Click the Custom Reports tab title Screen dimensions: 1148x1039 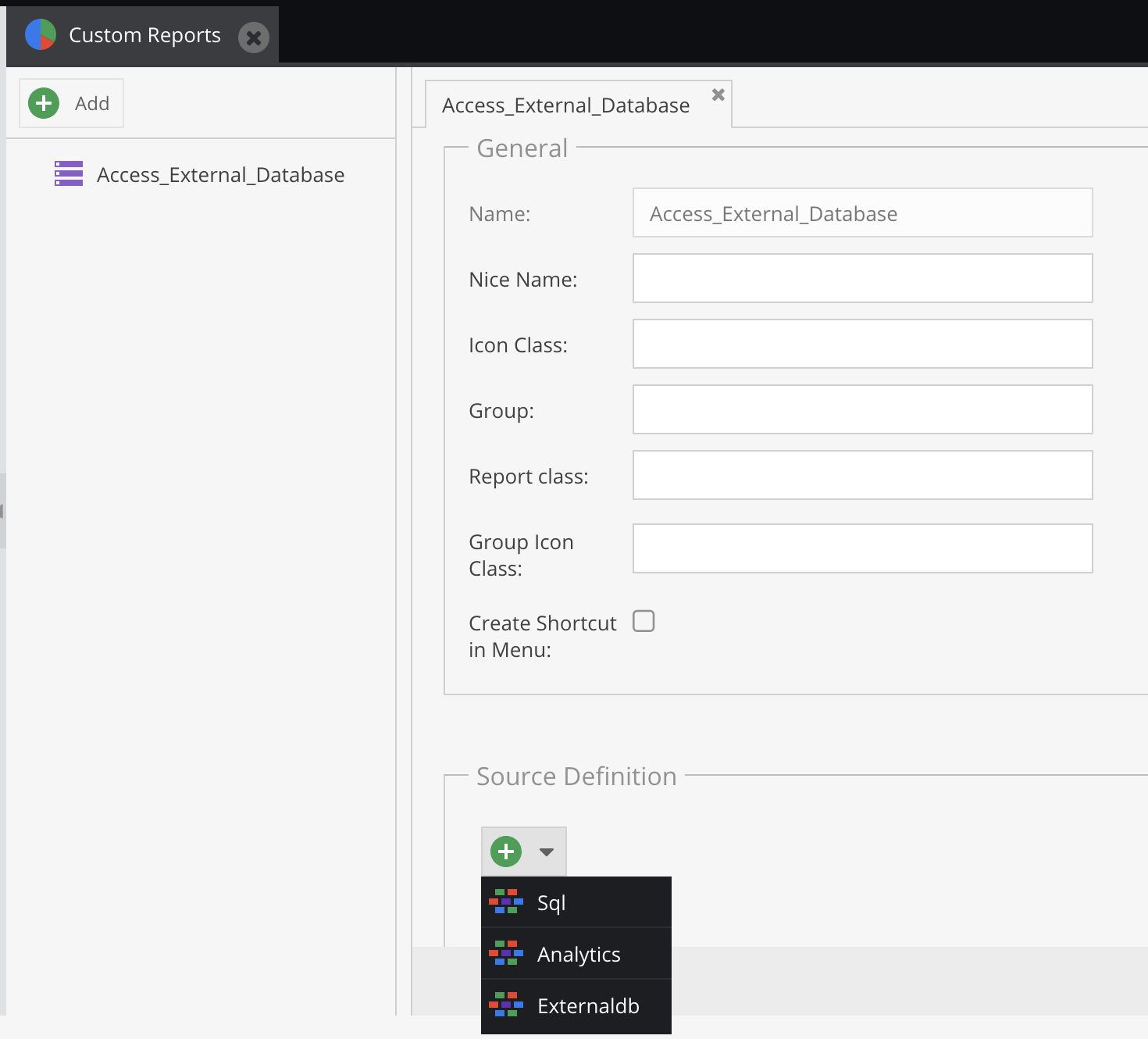(x=145, y=35)
